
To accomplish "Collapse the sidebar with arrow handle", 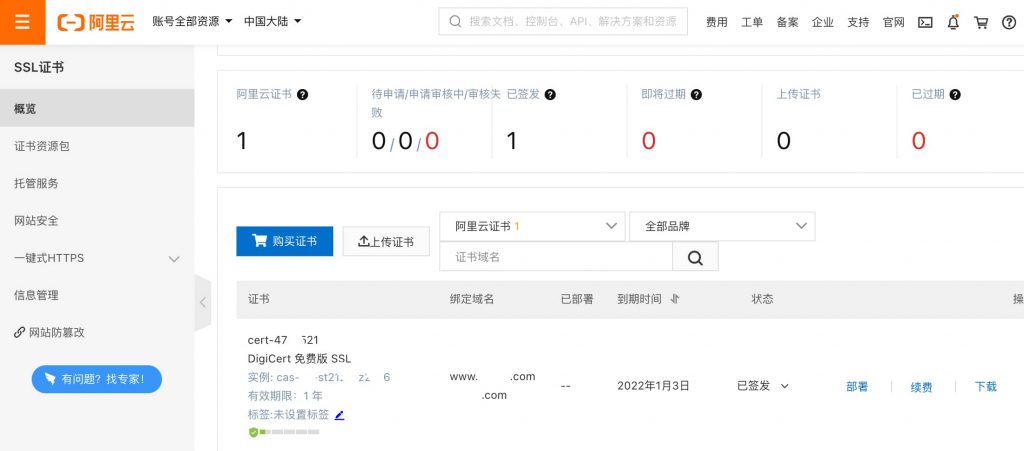I will pos(203,302).
